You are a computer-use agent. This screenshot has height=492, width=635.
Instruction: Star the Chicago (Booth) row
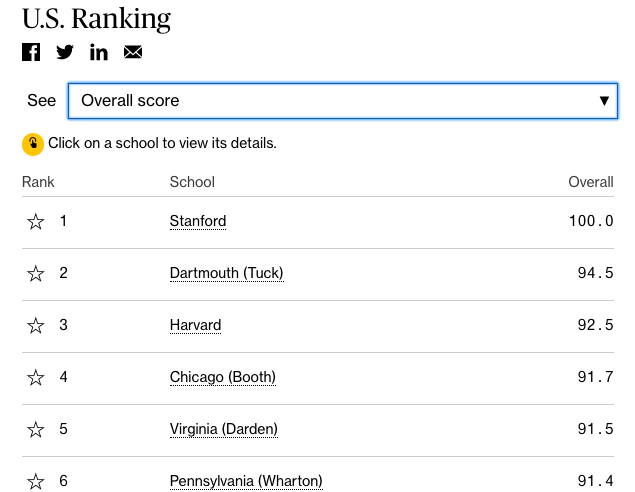point(36,378)
